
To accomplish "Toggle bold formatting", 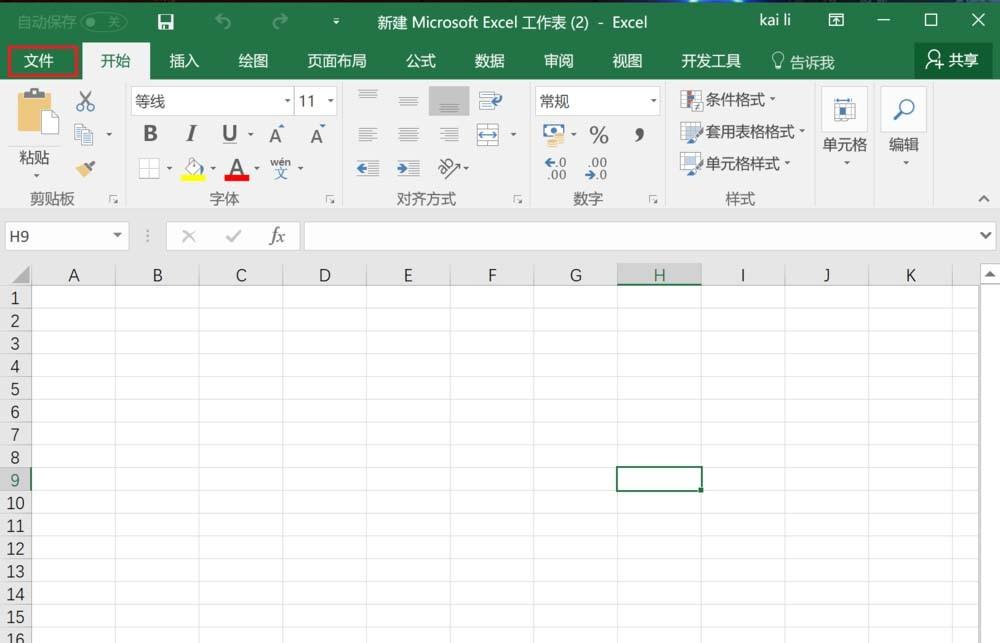I will pos(150,133).
